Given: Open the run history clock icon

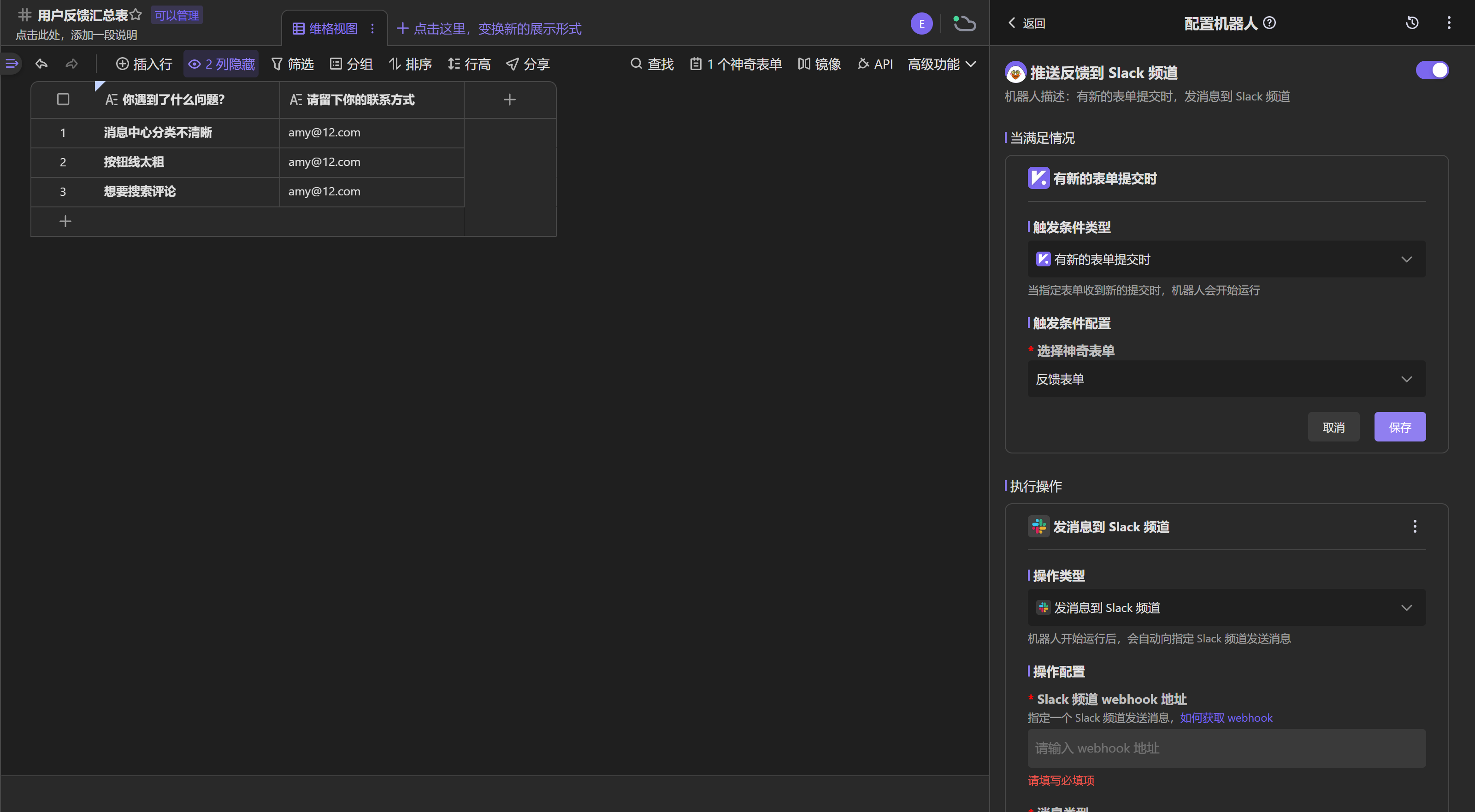Looking at the screenshot, I should click(x=1412, y=23).
